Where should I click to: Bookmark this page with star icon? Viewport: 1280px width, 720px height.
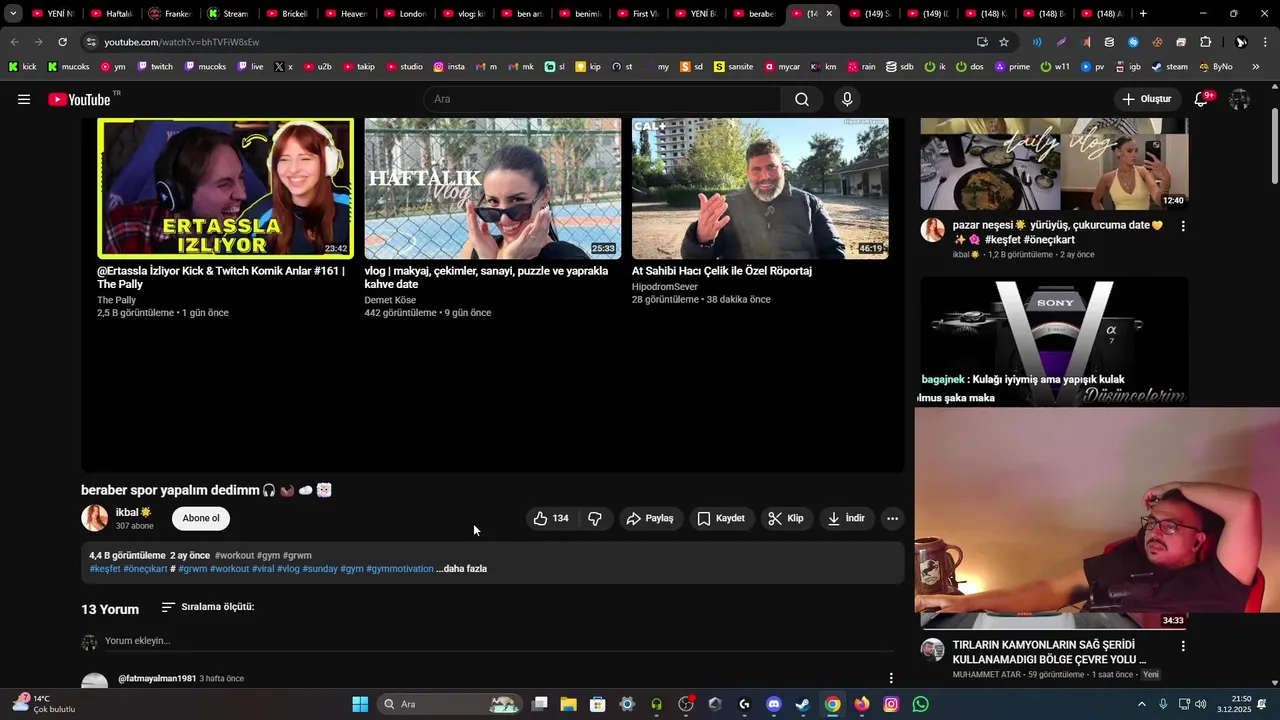[1004, 42]
